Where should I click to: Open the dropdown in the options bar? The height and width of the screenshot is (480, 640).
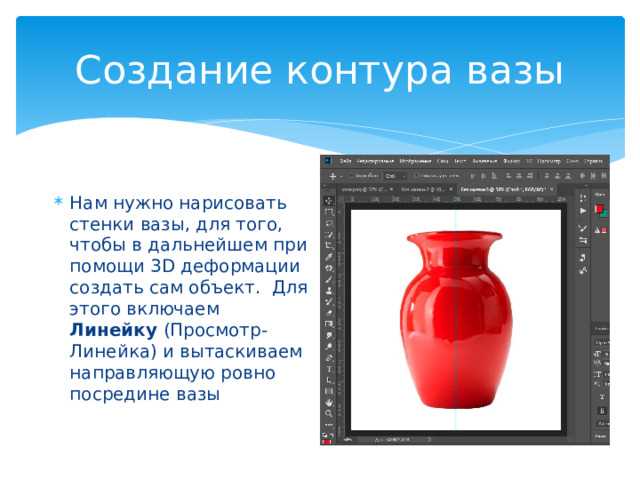point(396,176)
